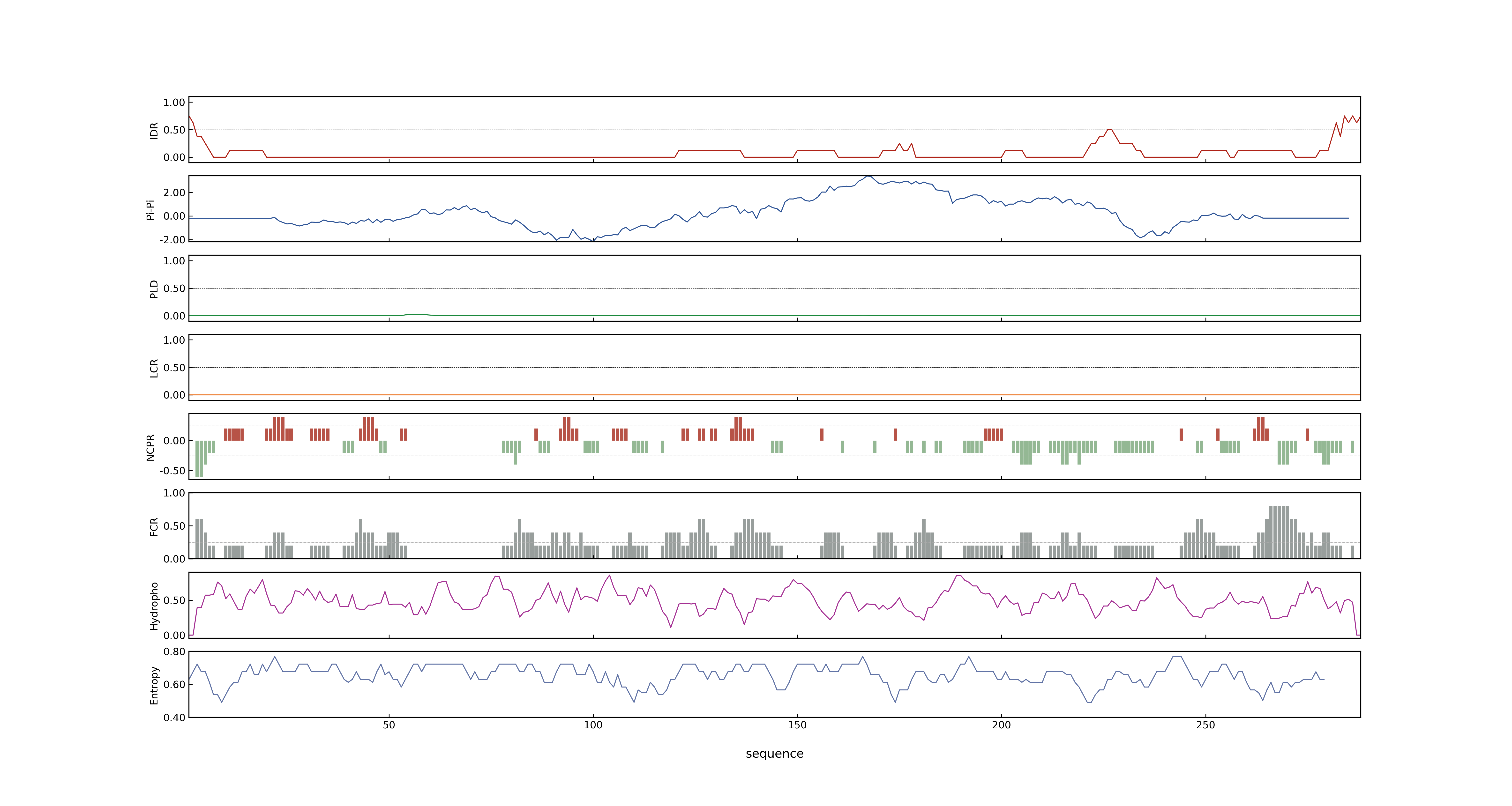The width and height of the screenshot is (1512, 806).
Task: Click the NCPR axis label
Action: click(x=150, y=447)
